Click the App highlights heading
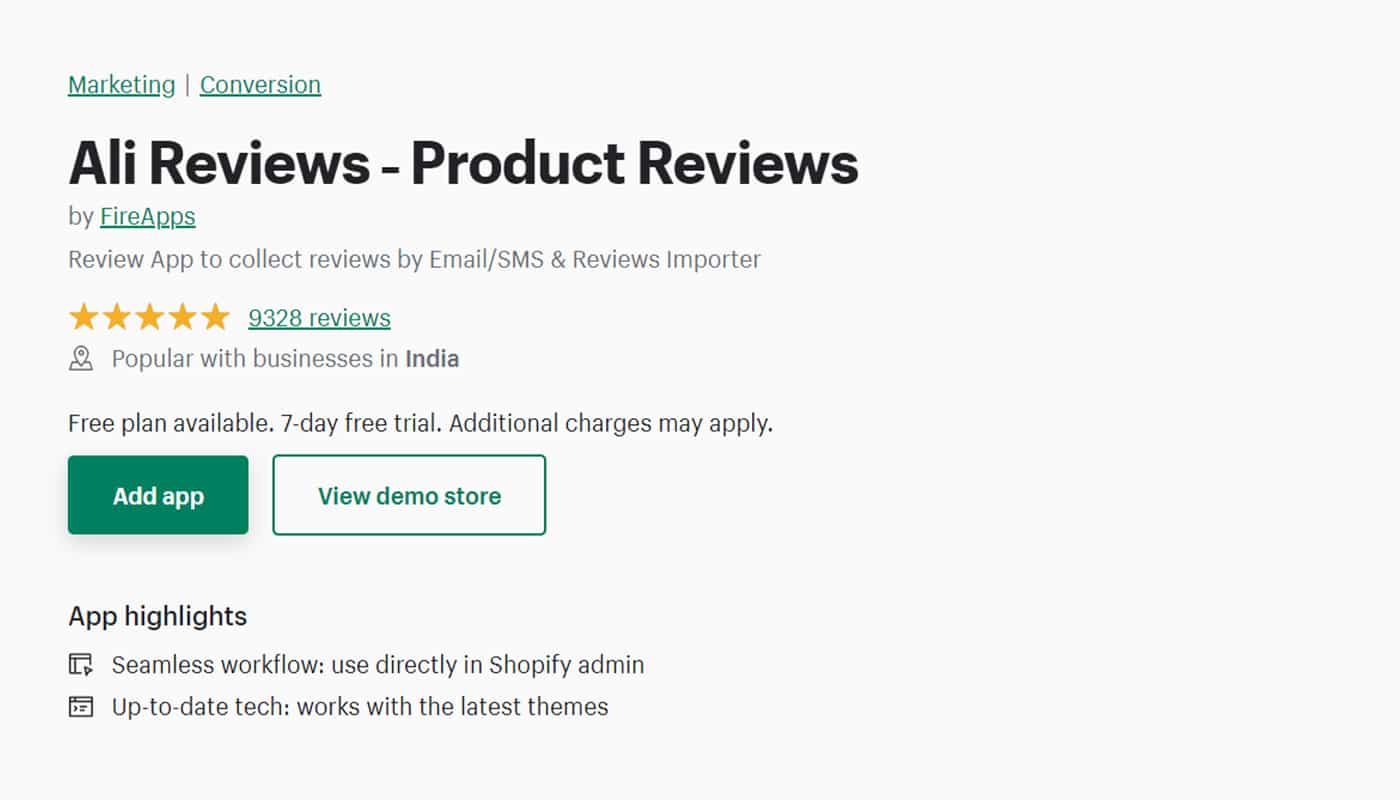This screenshot has height=800, width=1400. pos(158,616)
